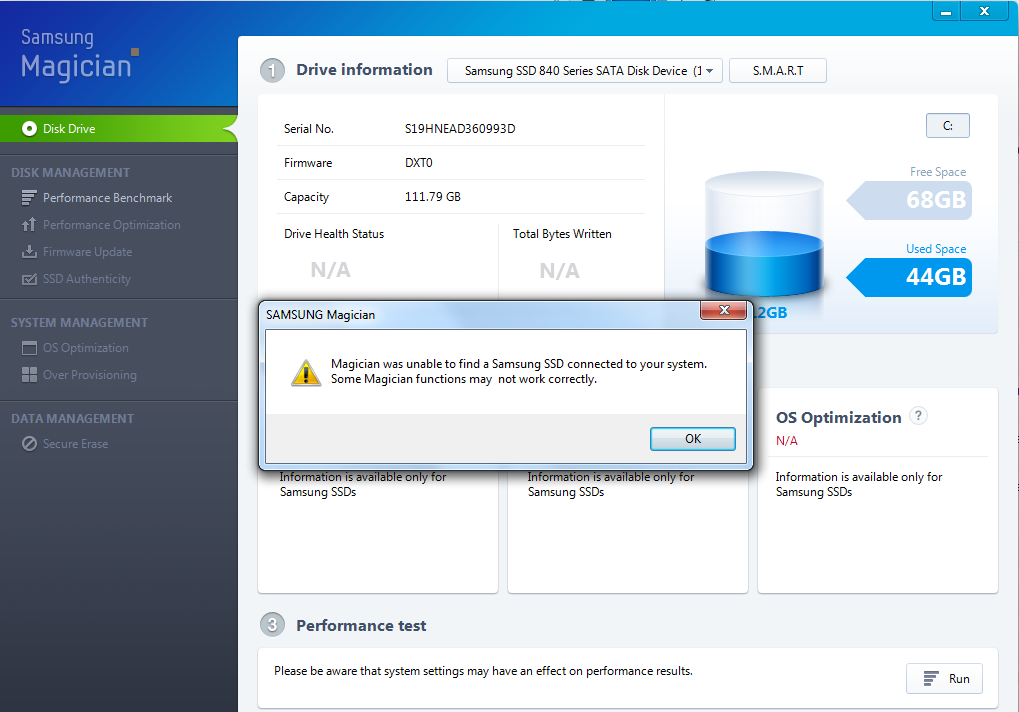Viewport: 1019px width, 712px height.
Task: Click serial number S19HNEAD360993D
Action: (x=460, y=129)
